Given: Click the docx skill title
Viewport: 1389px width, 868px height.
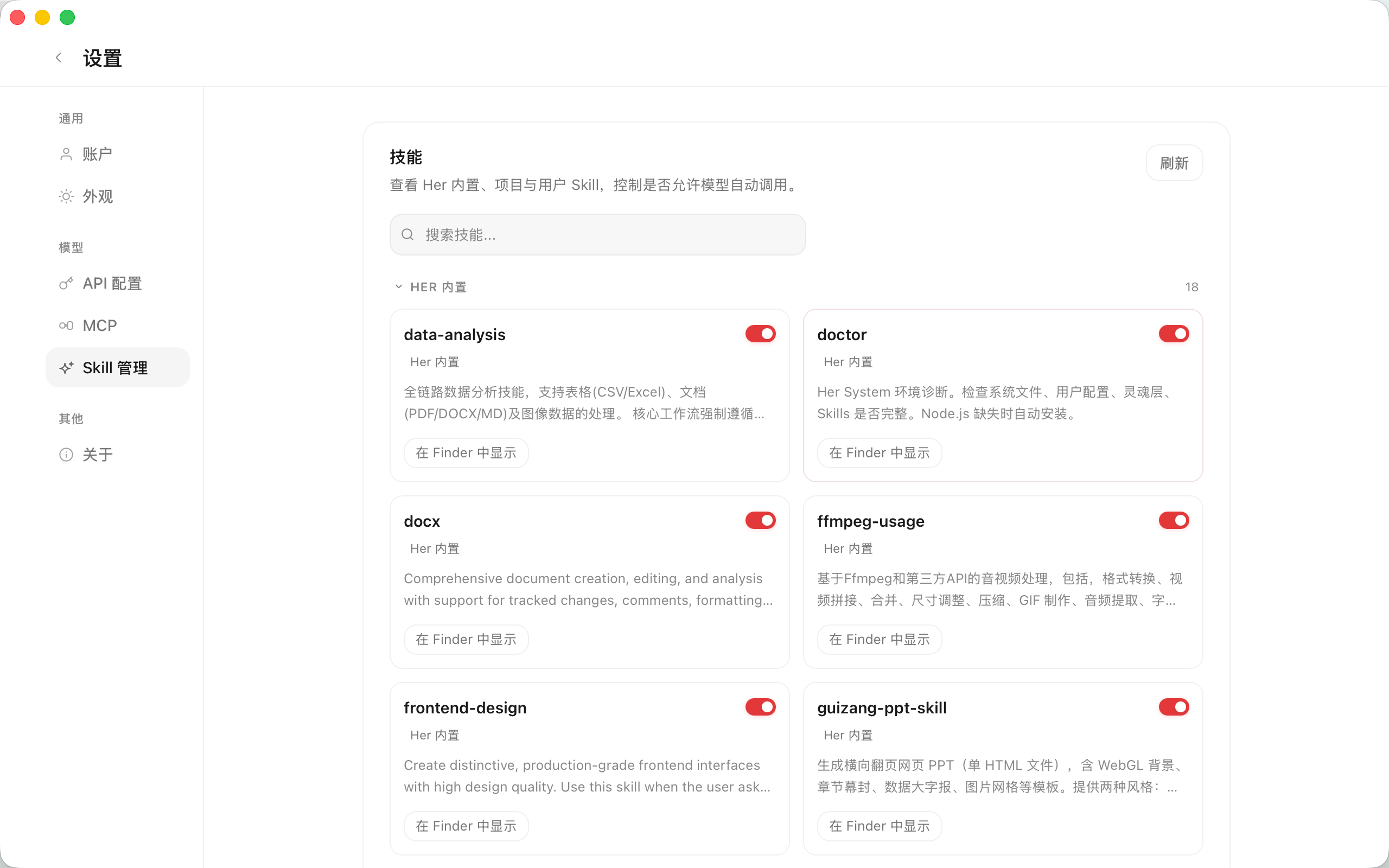Looking at the screenshot, I should tap(422, 521).
